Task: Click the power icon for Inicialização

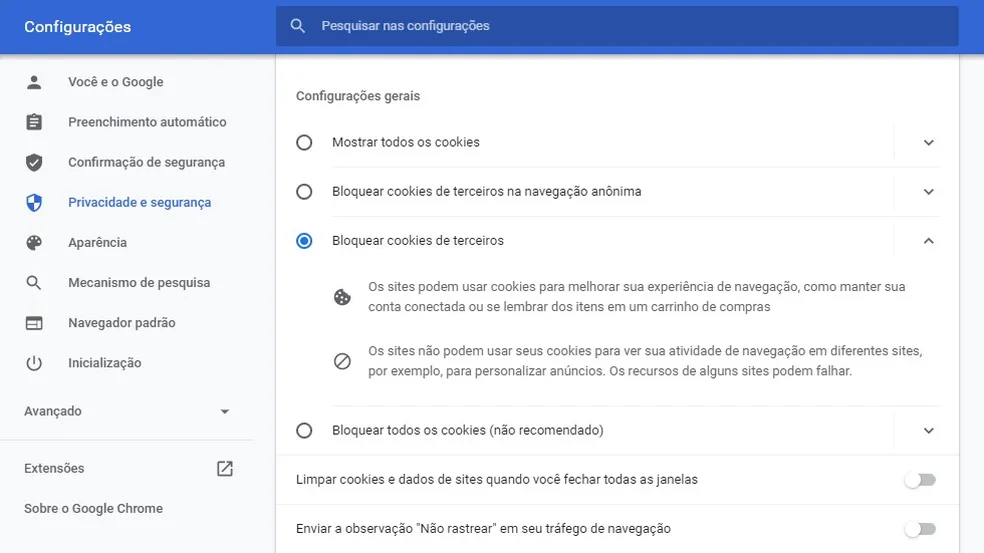Action: 34,363
